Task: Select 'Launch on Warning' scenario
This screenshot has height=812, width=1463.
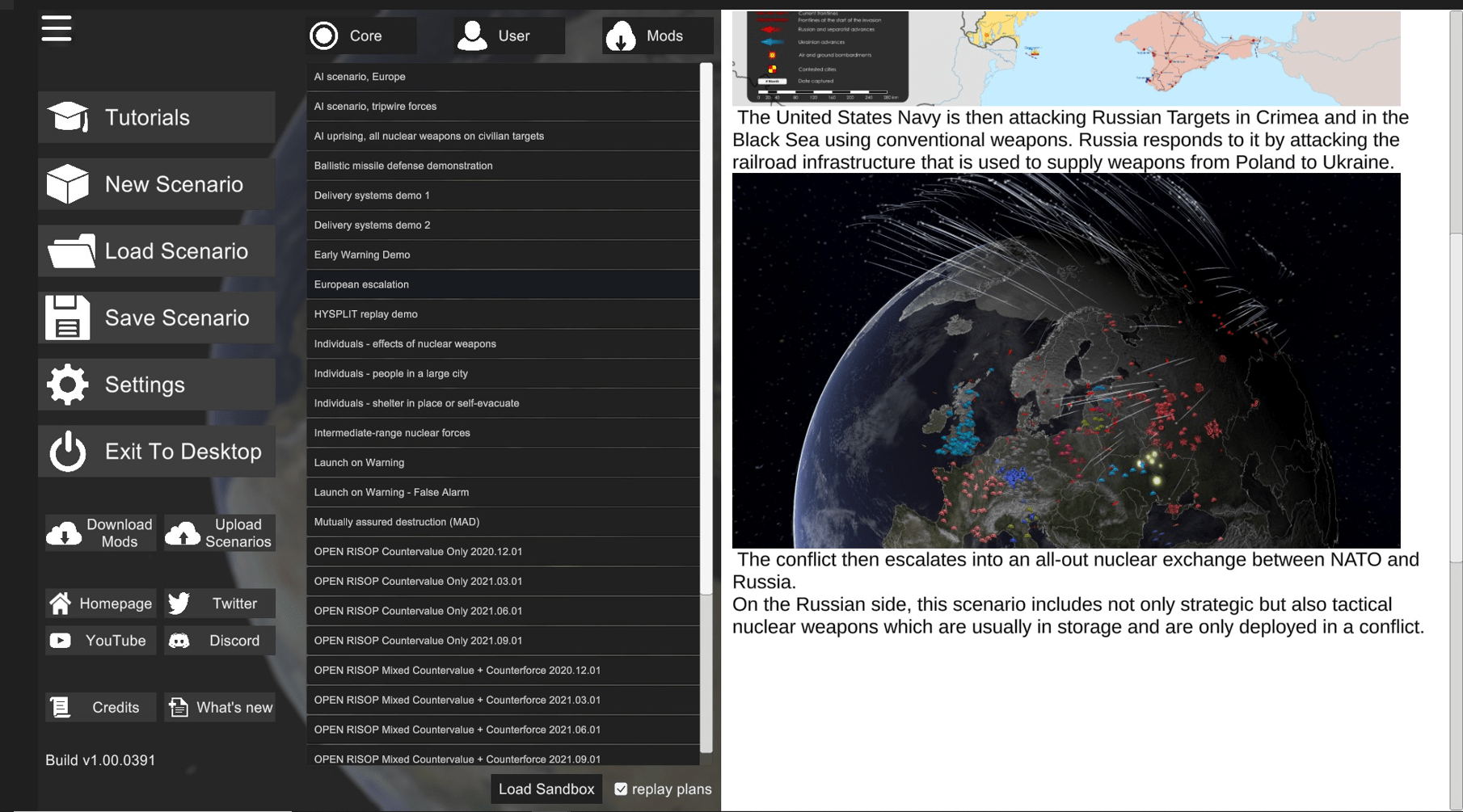Action: (x=503, y=462)
